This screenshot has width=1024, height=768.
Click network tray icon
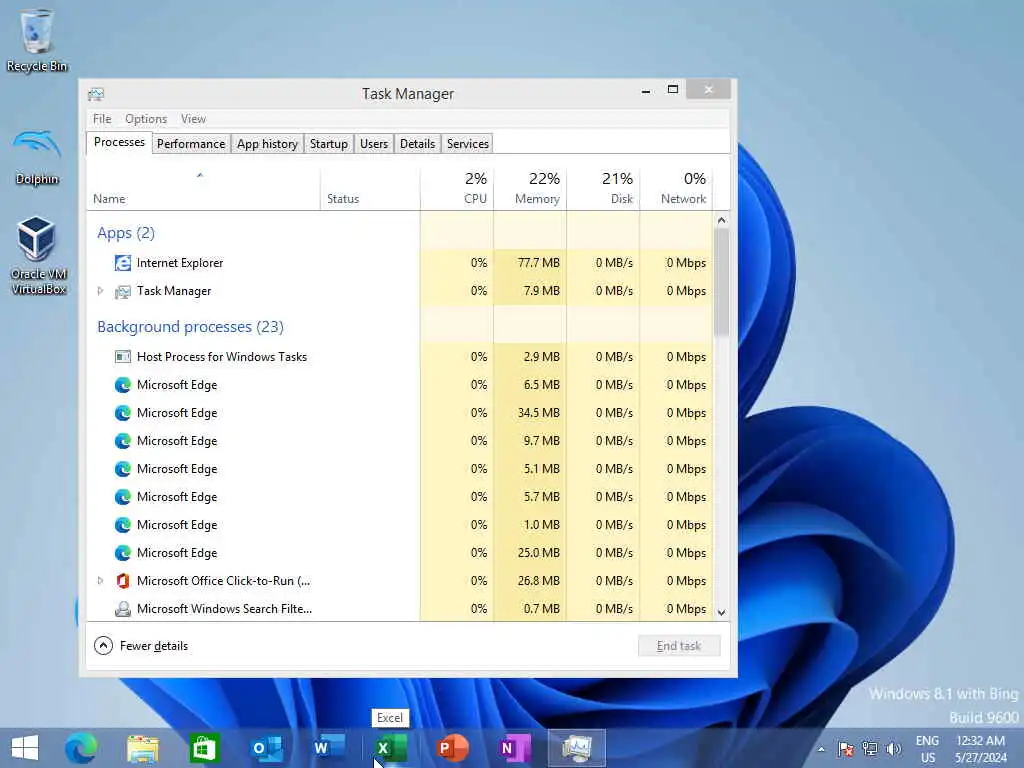(x=870, y=748)
